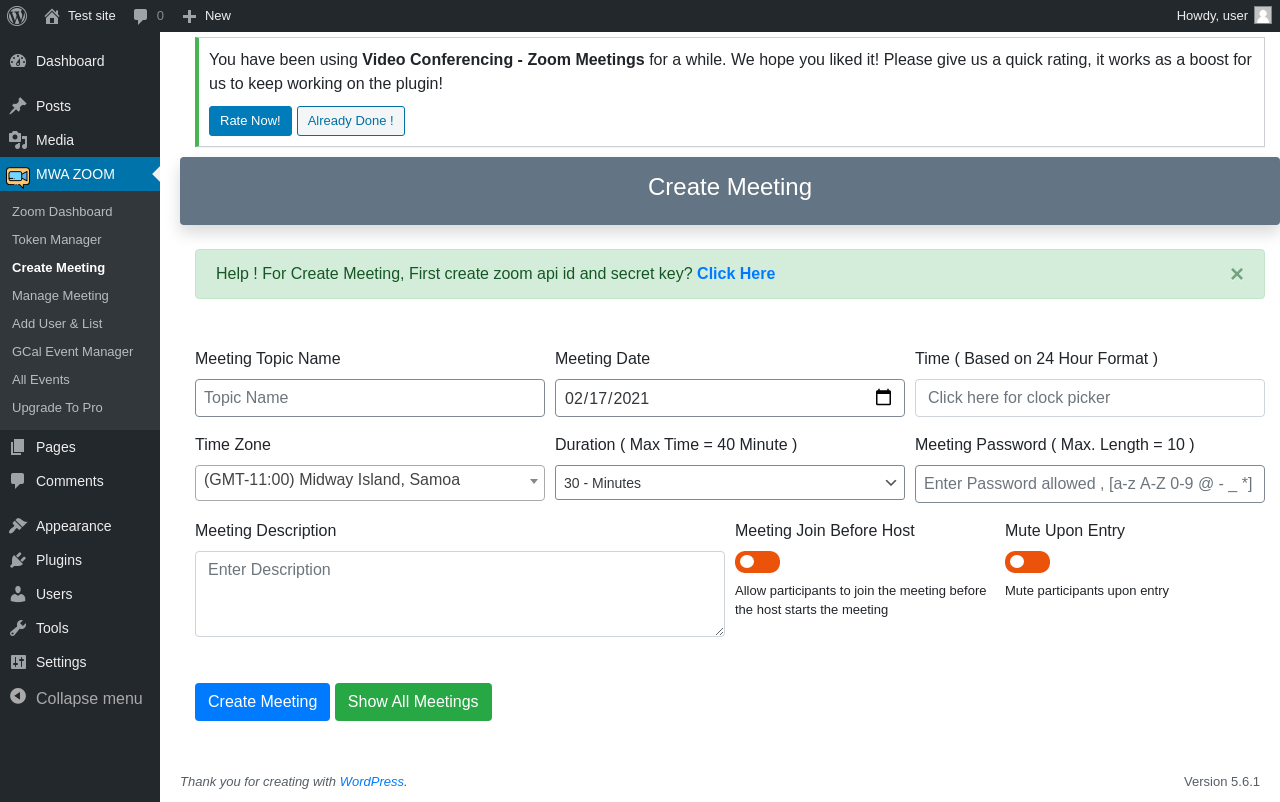The width and height of the screenshot is (1280, 802).
Task: Dismiss the green help alert
Action: [x=1237, y=274]
